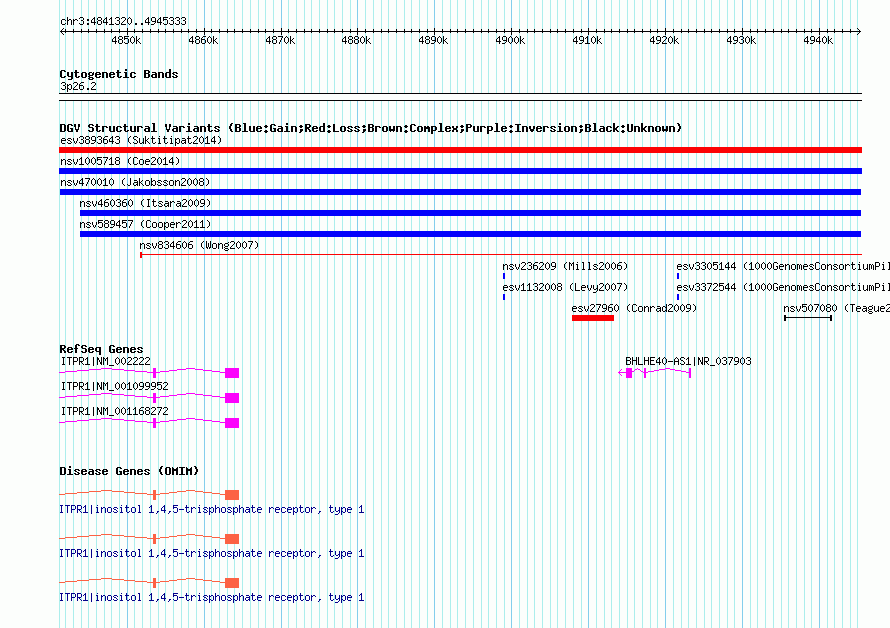Click the third orange OMIM ITPR1 exon block
This screenshot has height=628, width=890.
pos(232,583)
